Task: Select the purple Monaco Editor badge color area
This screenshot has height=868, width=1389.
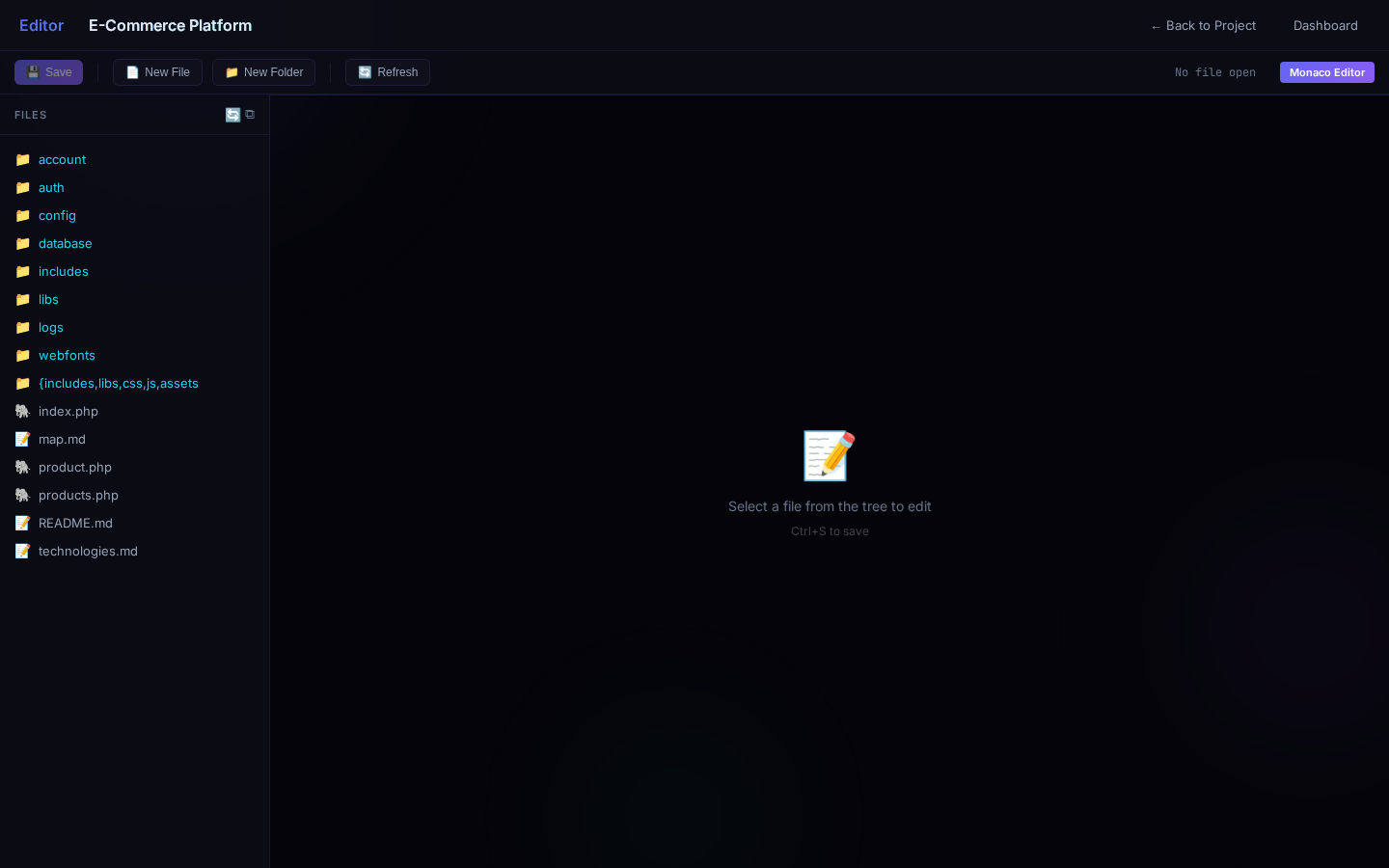Action: click(x=1326, y=72)
